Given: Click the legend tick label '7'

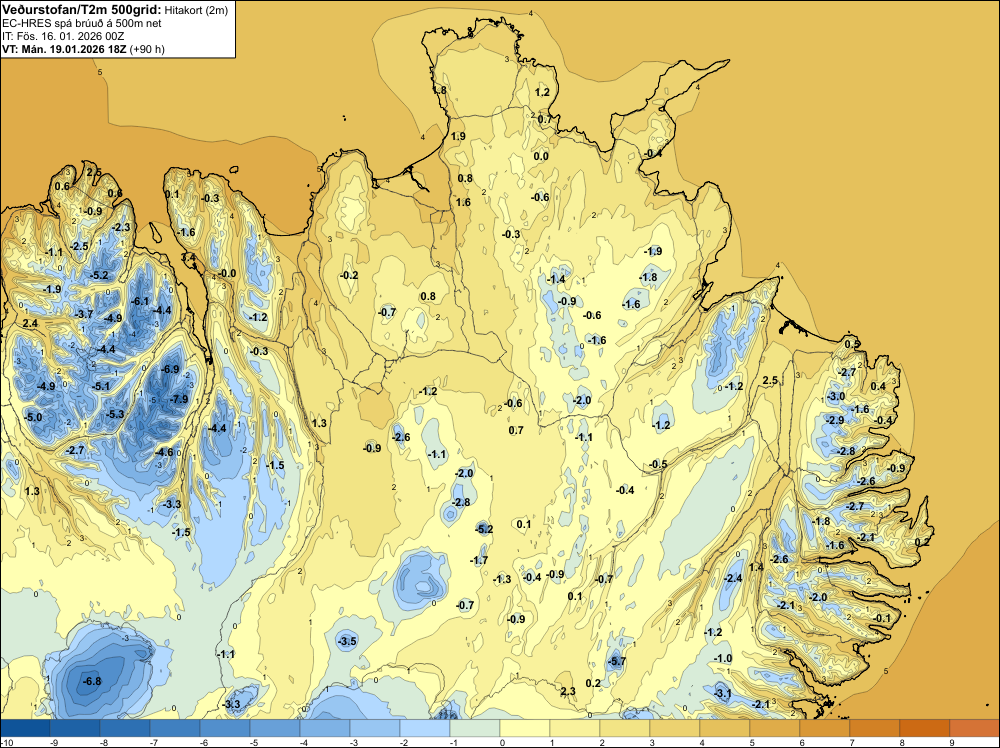Looking at the screenshot, I should tap(852, 742).
